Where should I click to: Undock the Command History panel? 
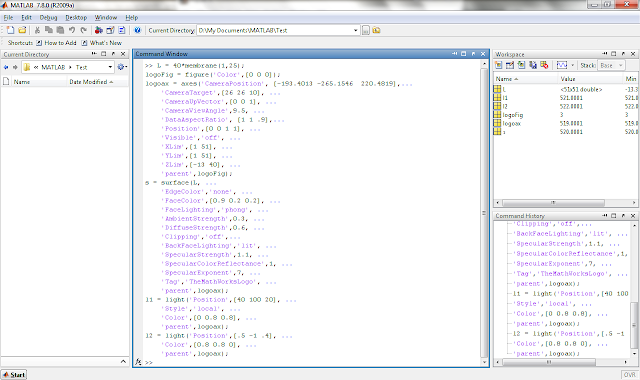[623, 216]
